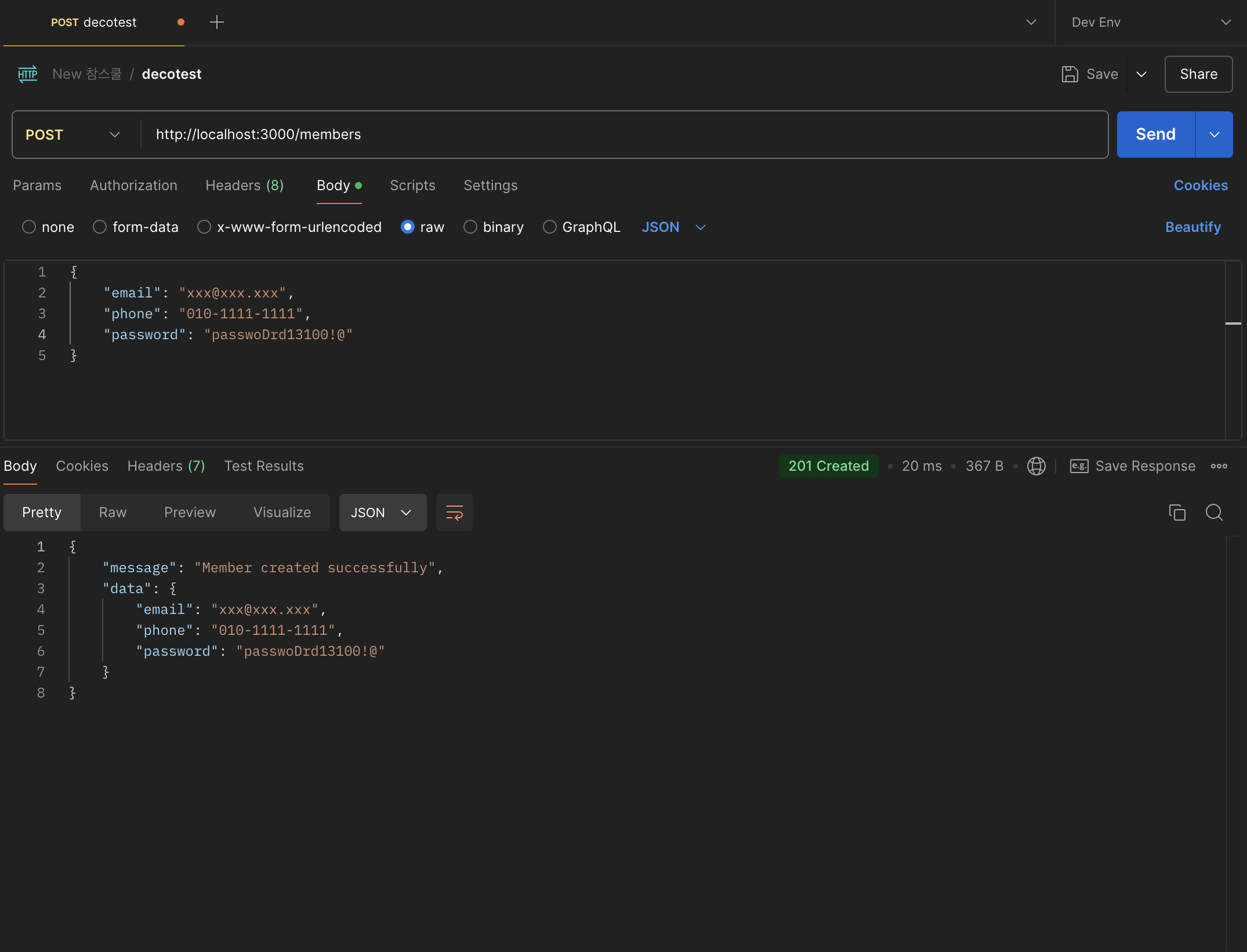Viewport: 1247px width, 952px height.
Task: Switch to the Authorization tab
Action: pyautogui.click(x=133, y=186)
